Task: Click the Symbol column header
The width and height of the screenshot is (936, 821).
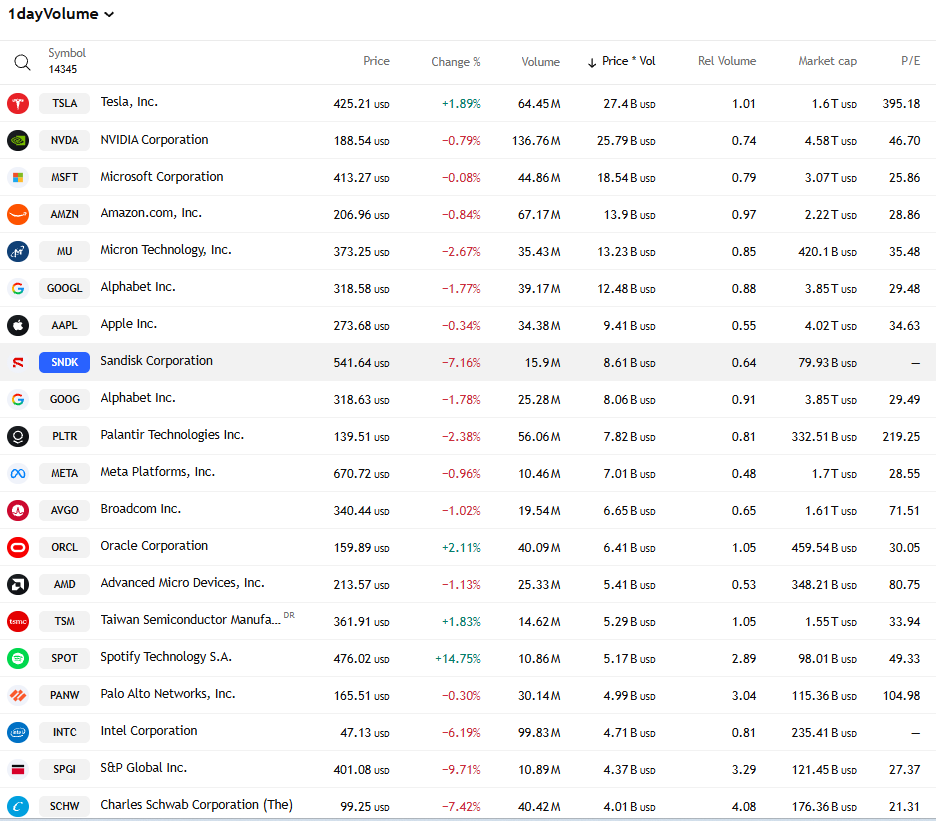Action: [x=67, y=53]
